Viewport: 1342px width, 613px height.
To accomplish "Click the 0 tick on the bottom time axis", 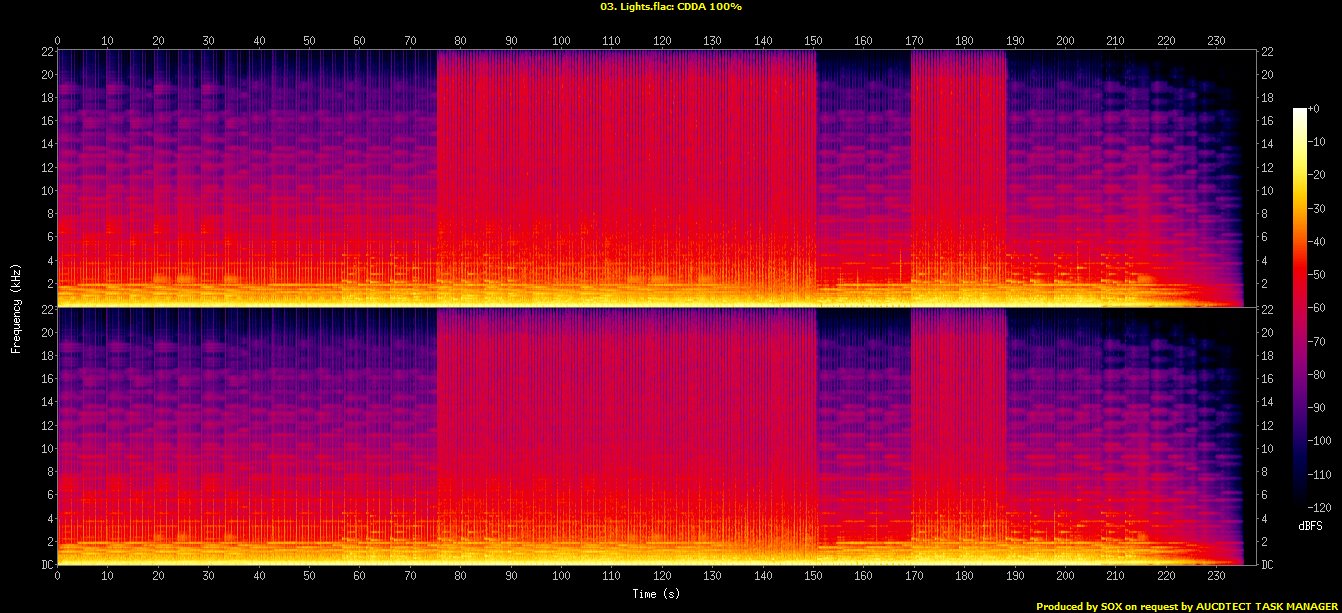I will coord(58,576).
